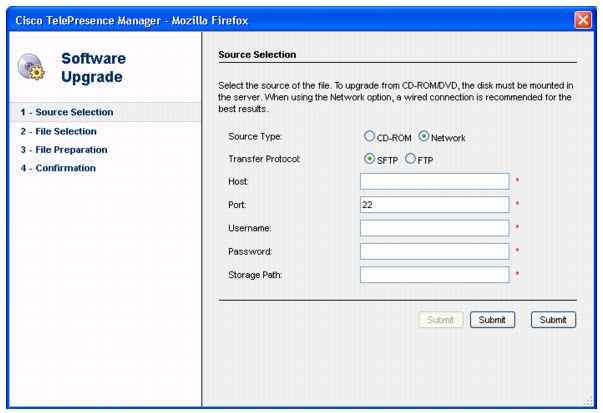Click the Software Upgrade heading text
The width and height of the screenshot is (603, 413).
click(x=93, y=67)
